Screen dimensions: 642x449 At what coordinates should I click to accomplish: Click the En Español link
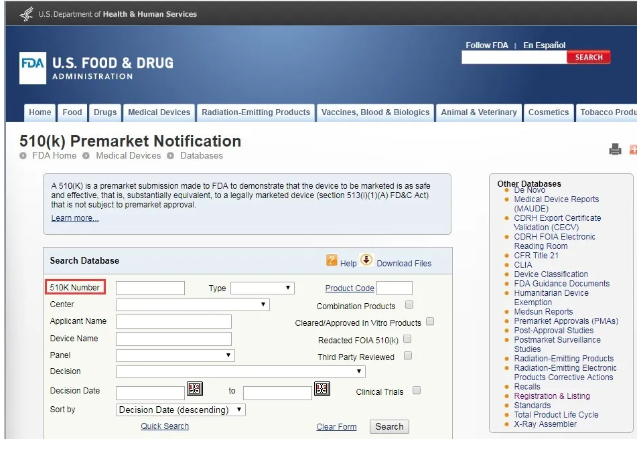(x=544, y=45)
